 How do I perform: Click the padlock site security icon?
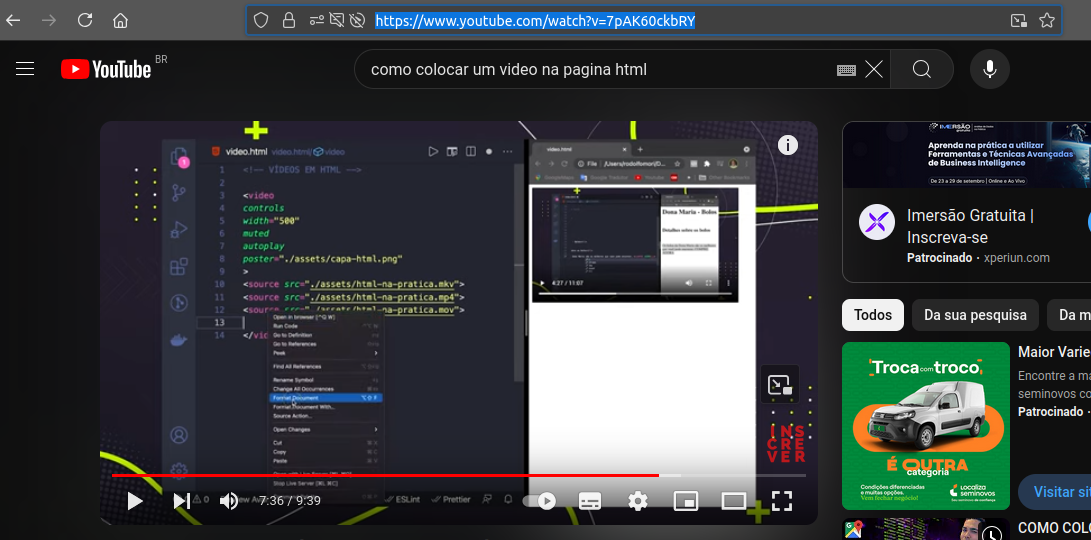tap(289, 21)
